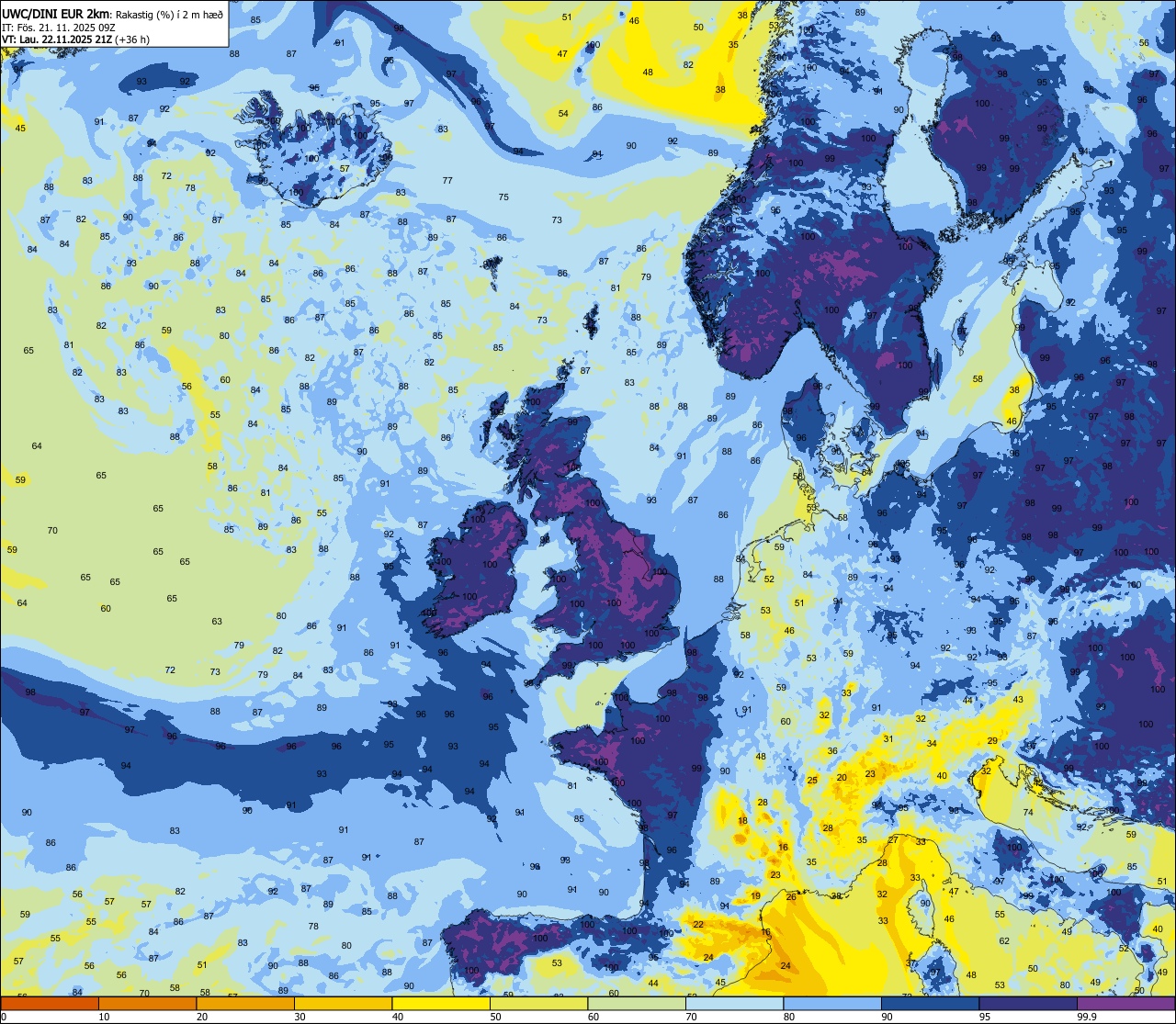Click the 0–10 dark orange legend swatch
1176x1024 pixels.
pos(50,1004)
